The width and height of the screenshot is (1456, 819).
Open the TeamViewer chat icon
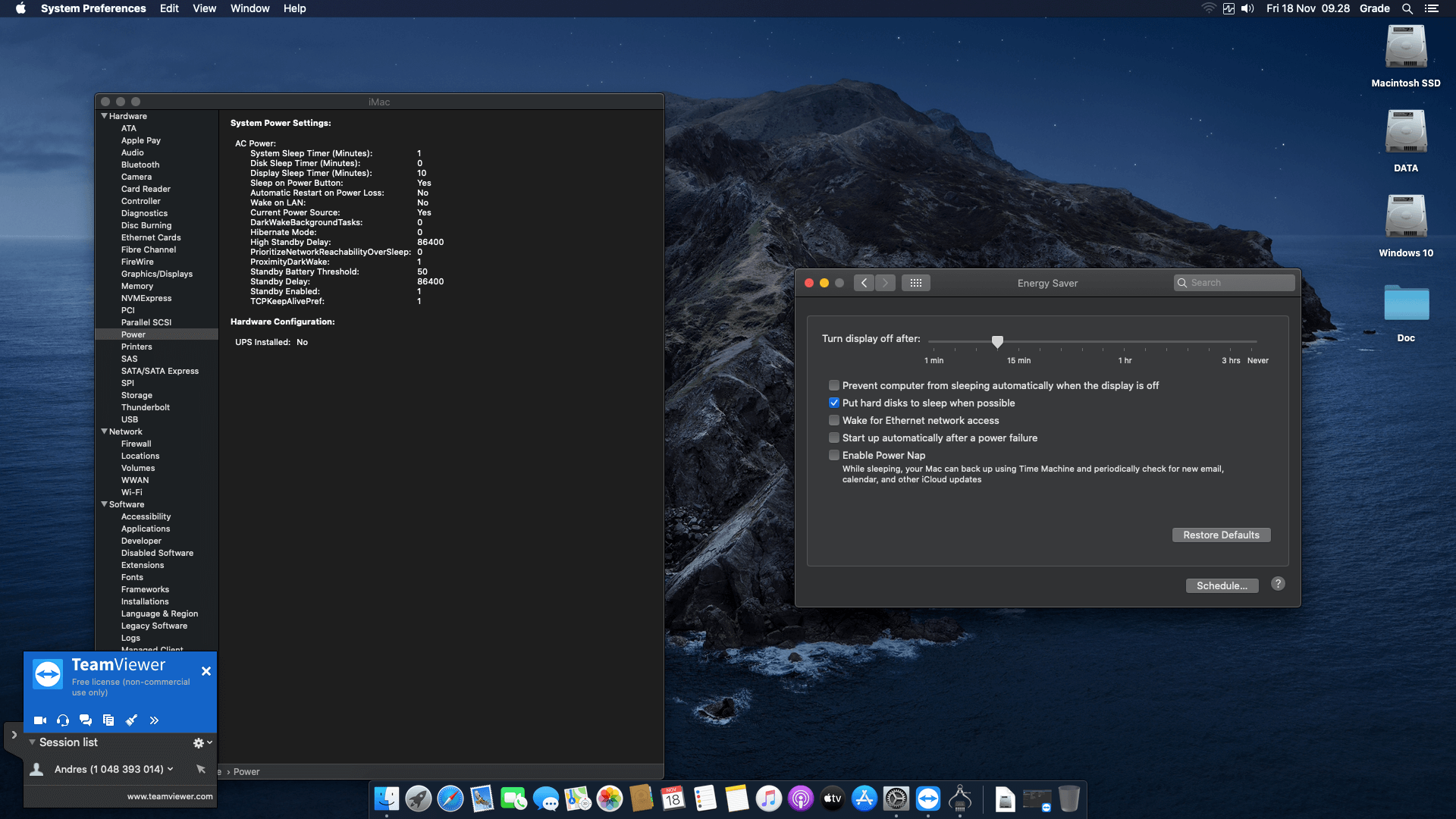[x=86, y=720]
